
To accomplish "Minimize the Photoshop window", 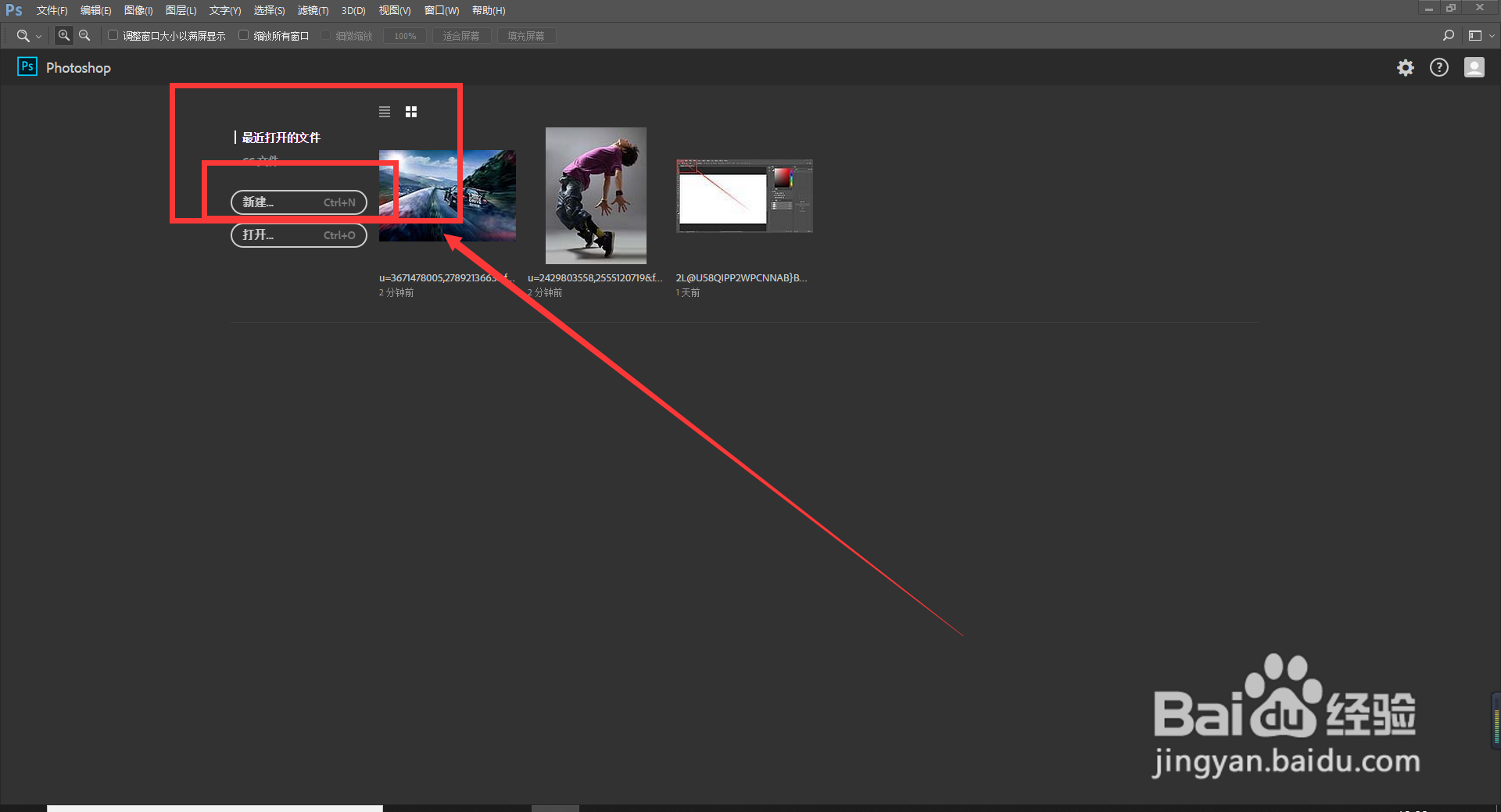I will coord(1428,8).
